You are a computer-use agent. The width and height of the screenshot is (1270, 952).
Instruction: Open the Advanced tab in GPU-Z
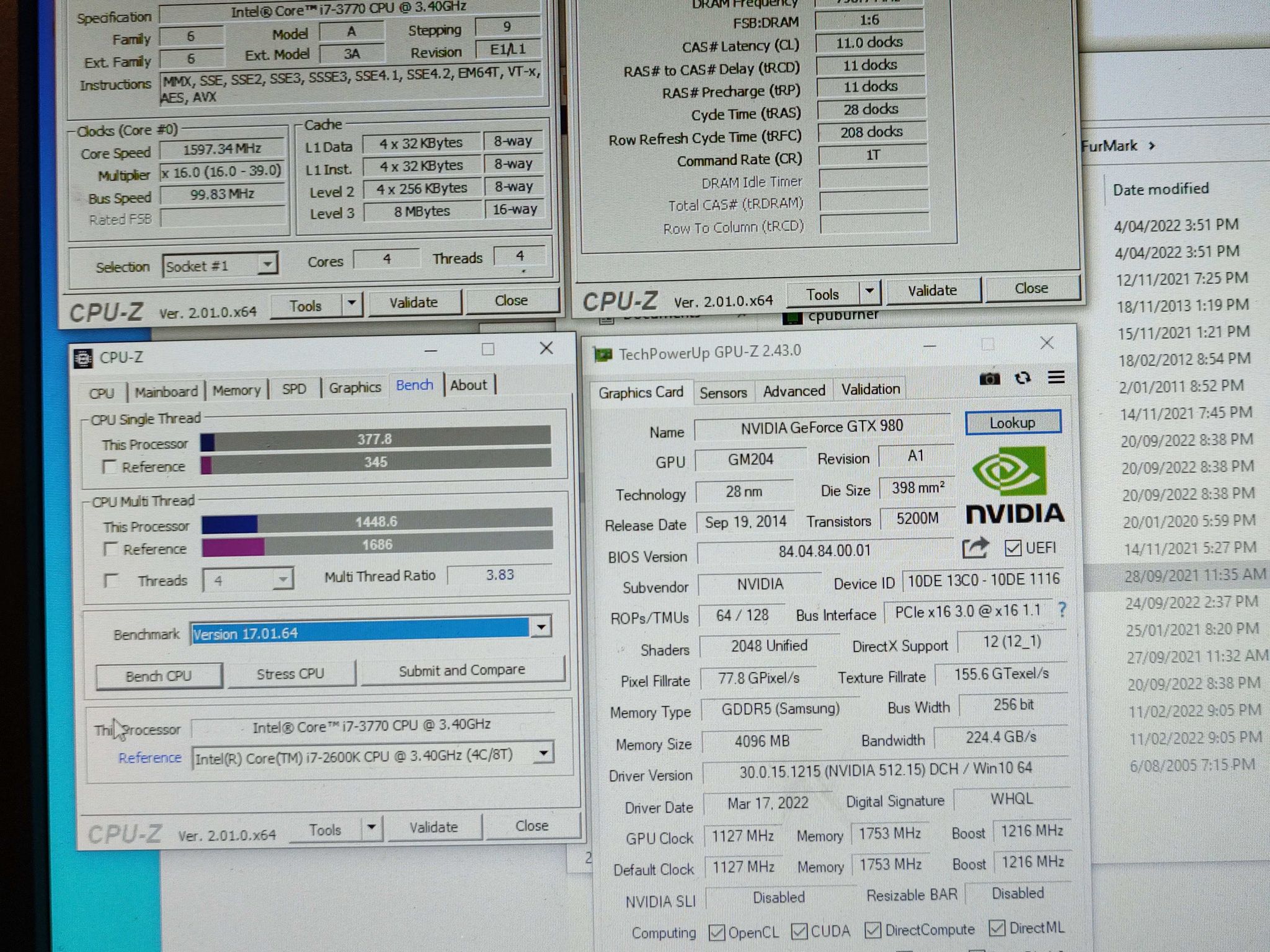click(x=794, y=391)
